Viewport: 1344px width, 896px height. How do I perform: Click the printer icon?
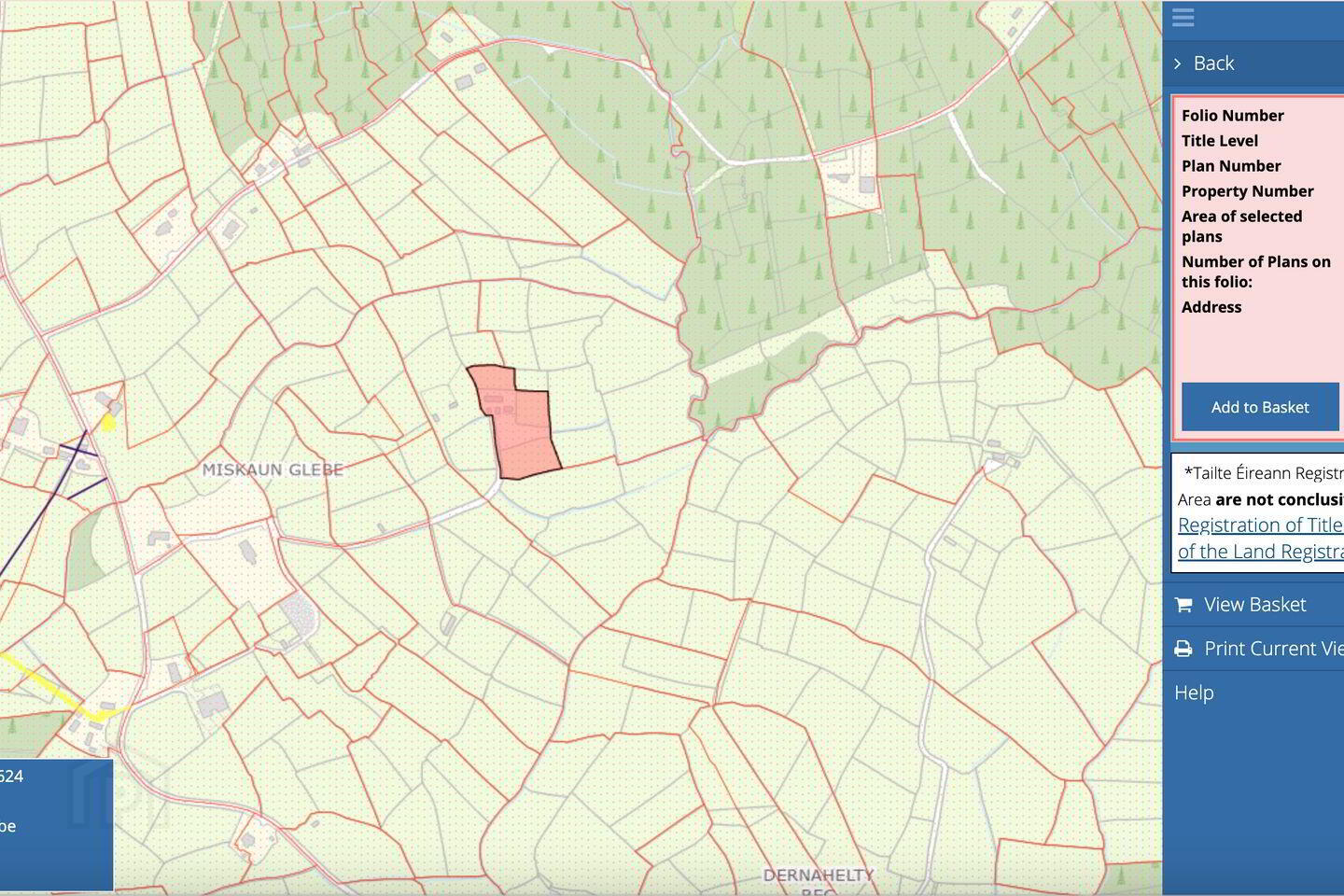[1183, 649]
